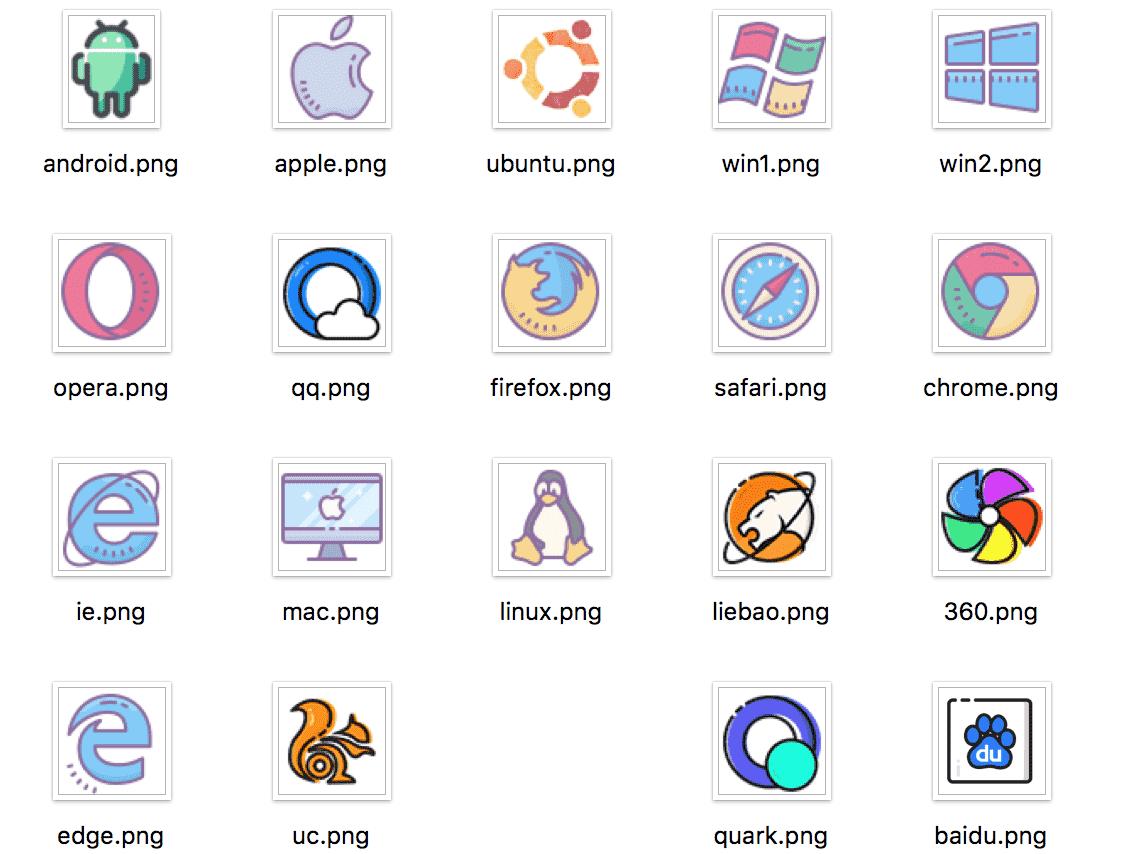Click the Opera browser icon

[111, 292]
